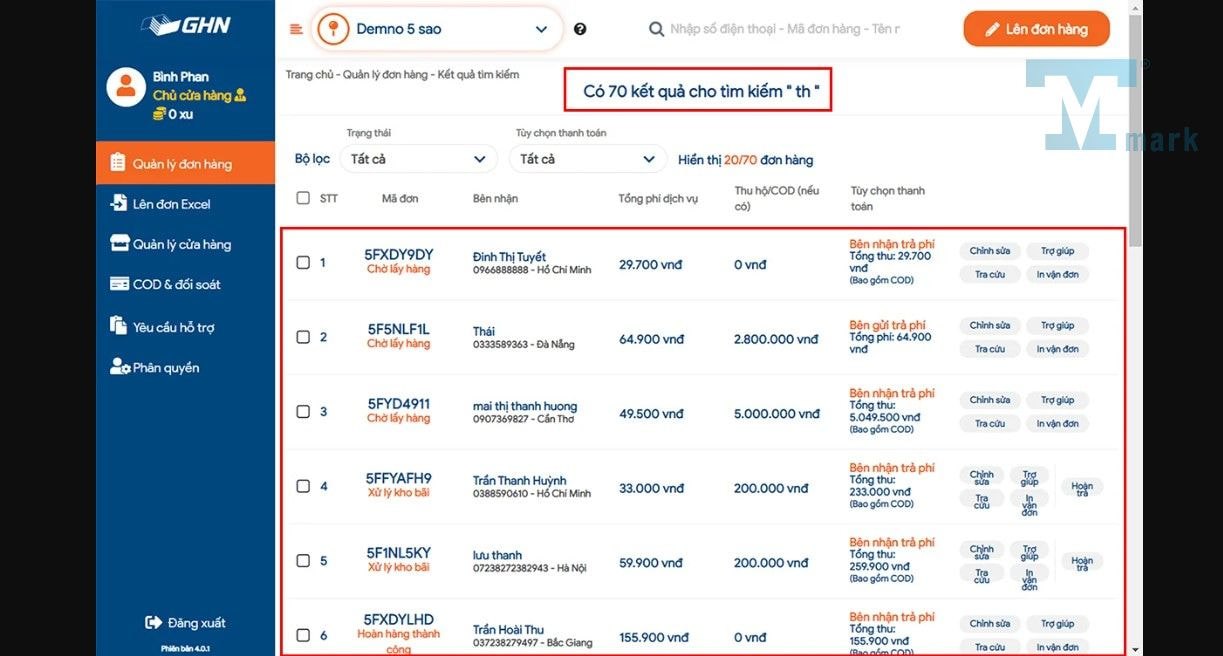The width and height of the screenshot is (1223, 656).
Task: Expand the Trạng thái filter dropdown
Action: [418, 159]
